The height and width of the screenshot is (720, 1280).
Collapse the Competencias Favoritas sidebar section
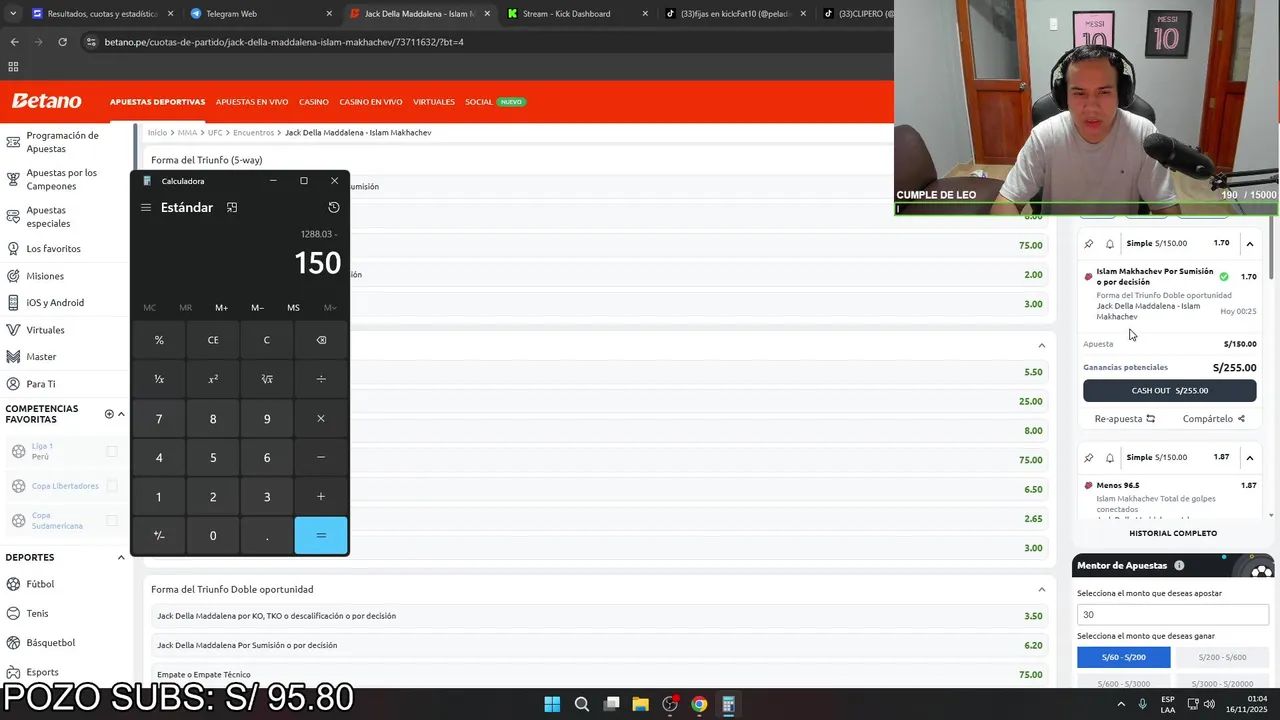[x=121, y=414]
